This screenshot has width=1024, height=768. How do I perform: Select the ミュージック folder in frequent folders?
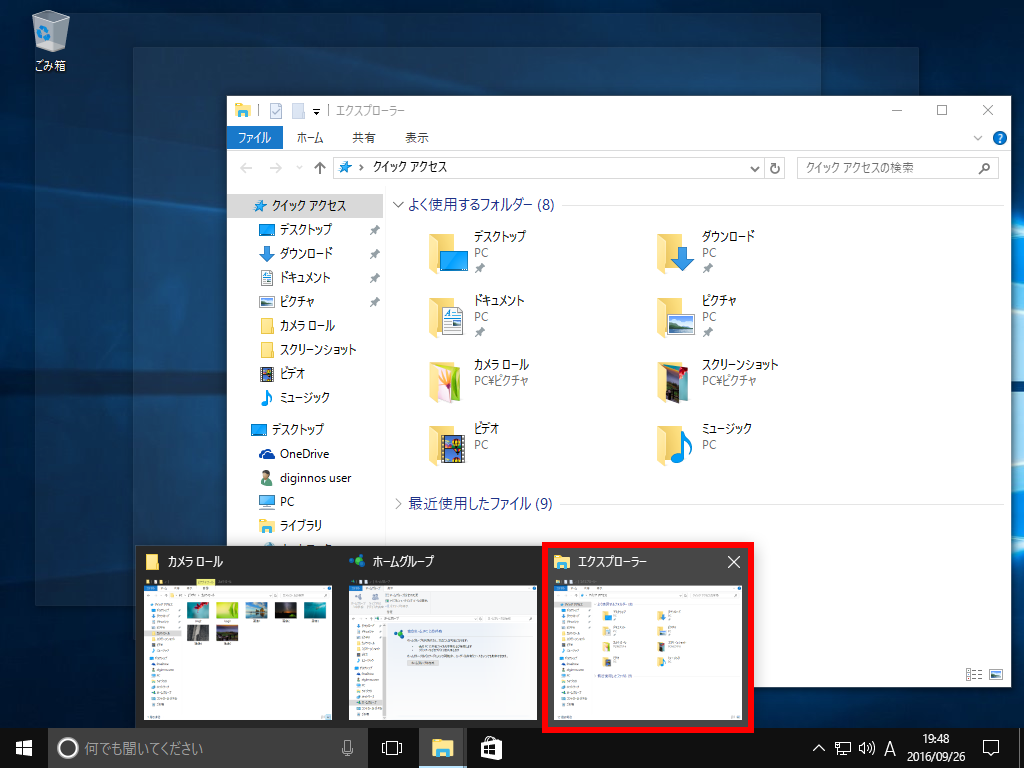pos(705,444)
